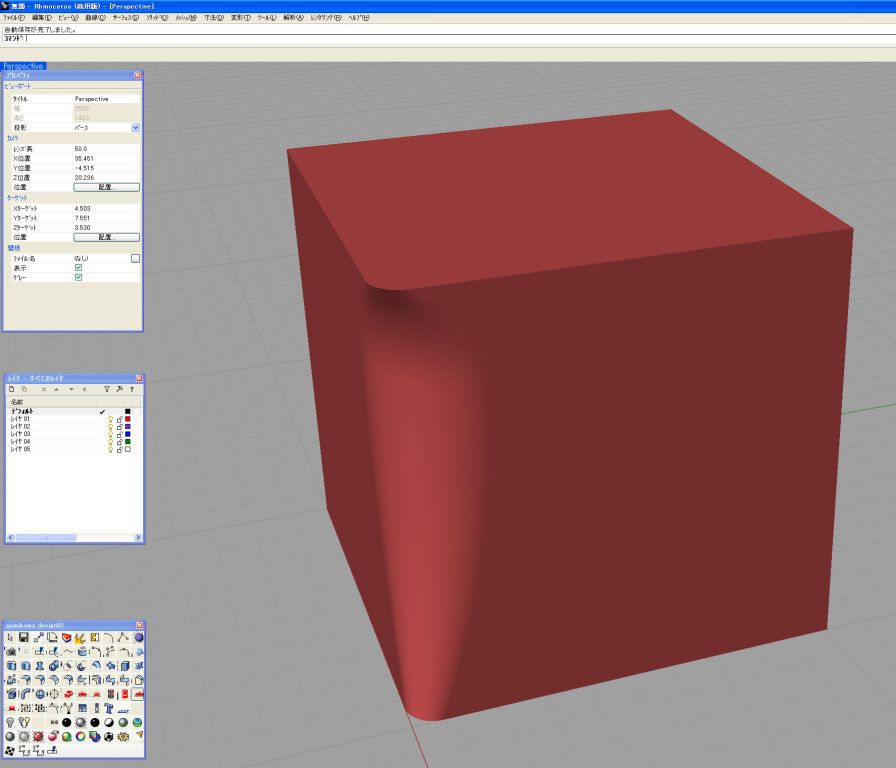The width and height of the screenshot is (896, 768).
Task: Select the arrow pointer tool
Action: [10, 637]
